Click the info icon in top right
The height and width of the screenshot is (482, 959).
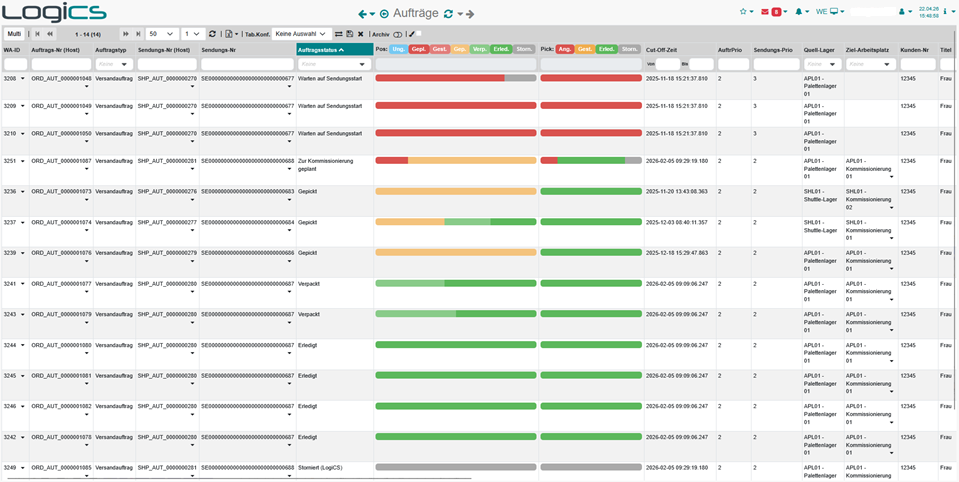(945, 12)
